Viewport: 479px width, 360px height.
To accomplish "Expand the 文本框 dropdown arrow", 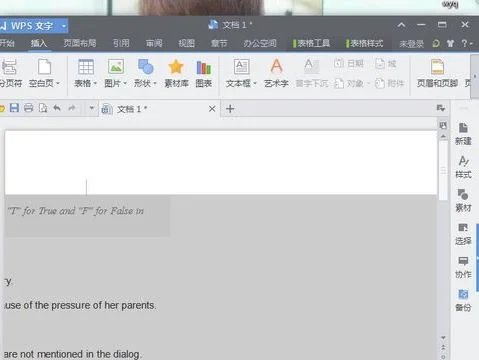I will click(x=255, y=83).
